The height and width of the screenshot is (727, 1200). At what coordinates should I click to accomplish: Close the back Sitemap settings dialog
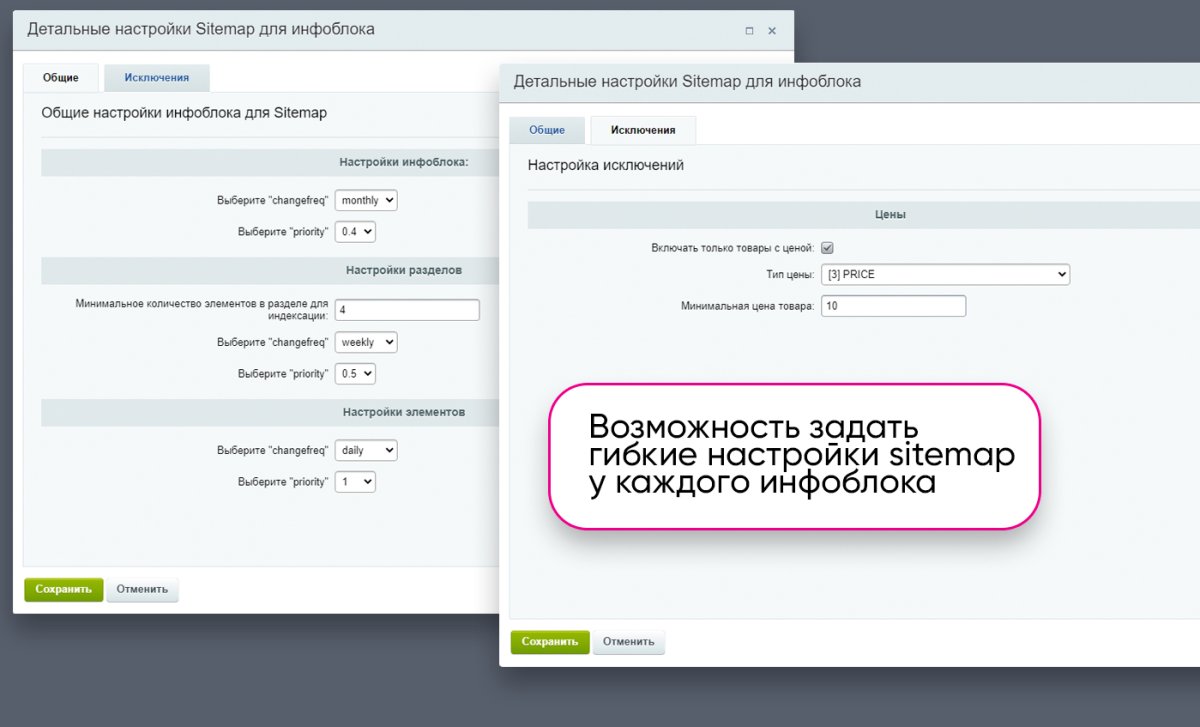click(x=772, y=31)
